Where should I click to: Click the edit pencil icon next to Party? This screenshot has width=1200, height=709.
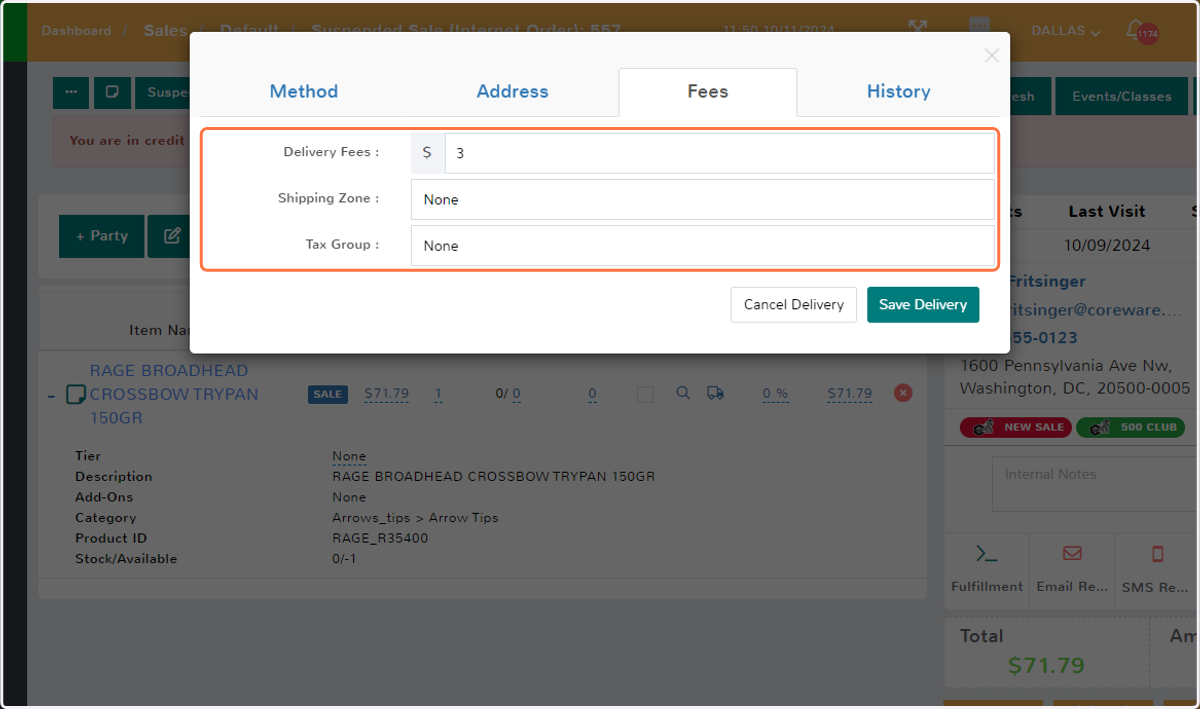point(171,236)
